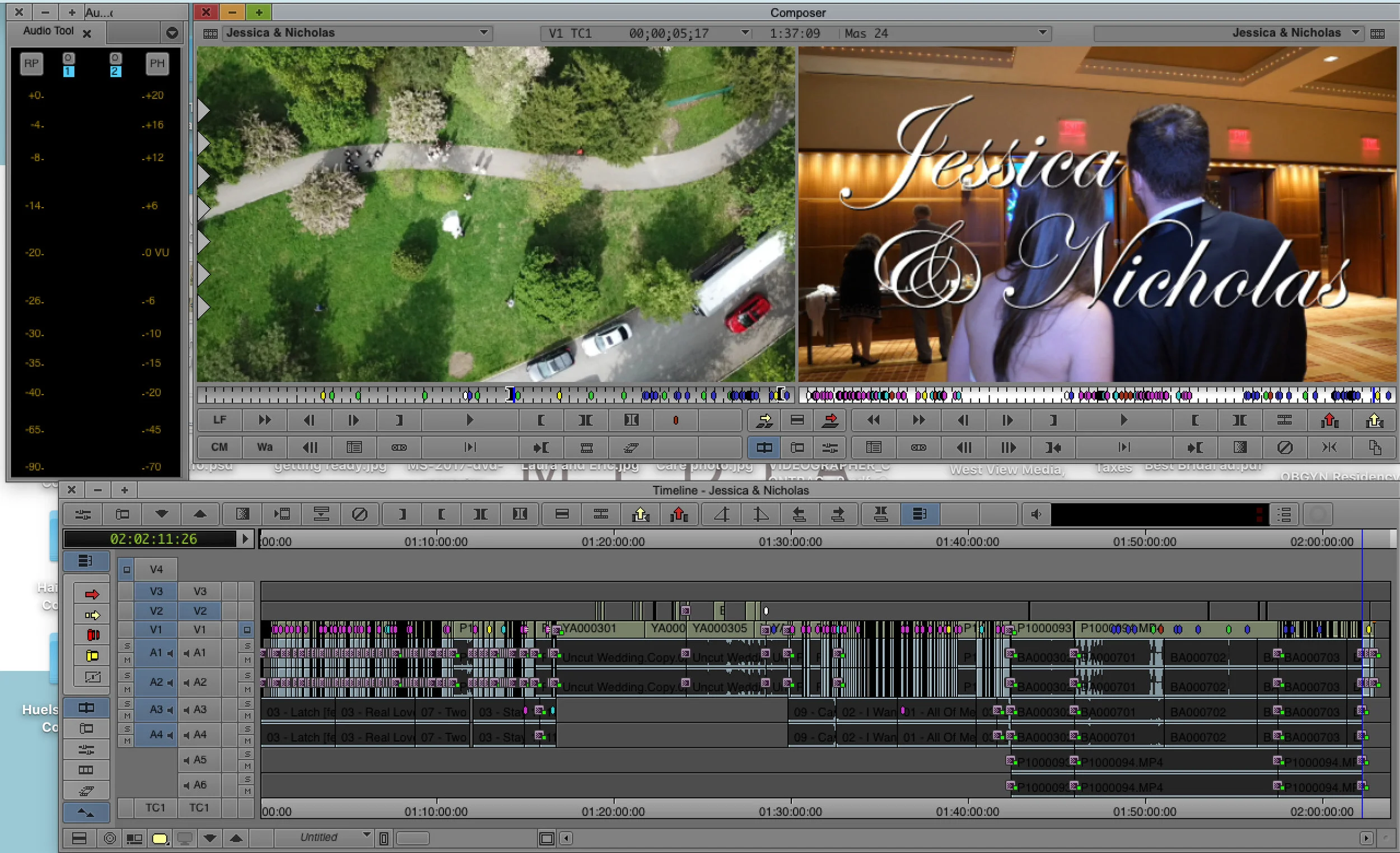
Task: Toggle the source-side V3 track selector
Action: click(156, 591)
